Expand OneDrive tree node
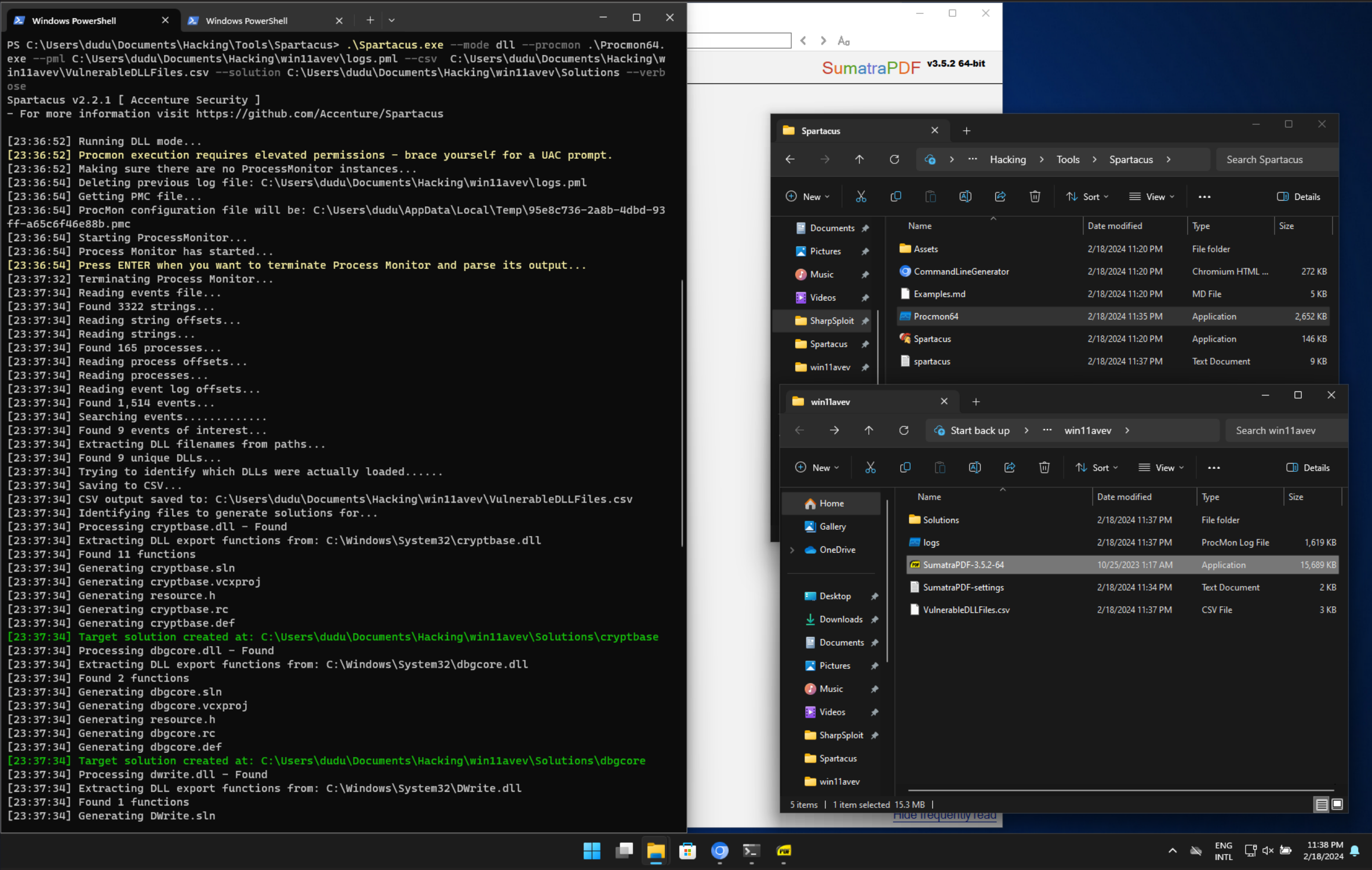 792,550
